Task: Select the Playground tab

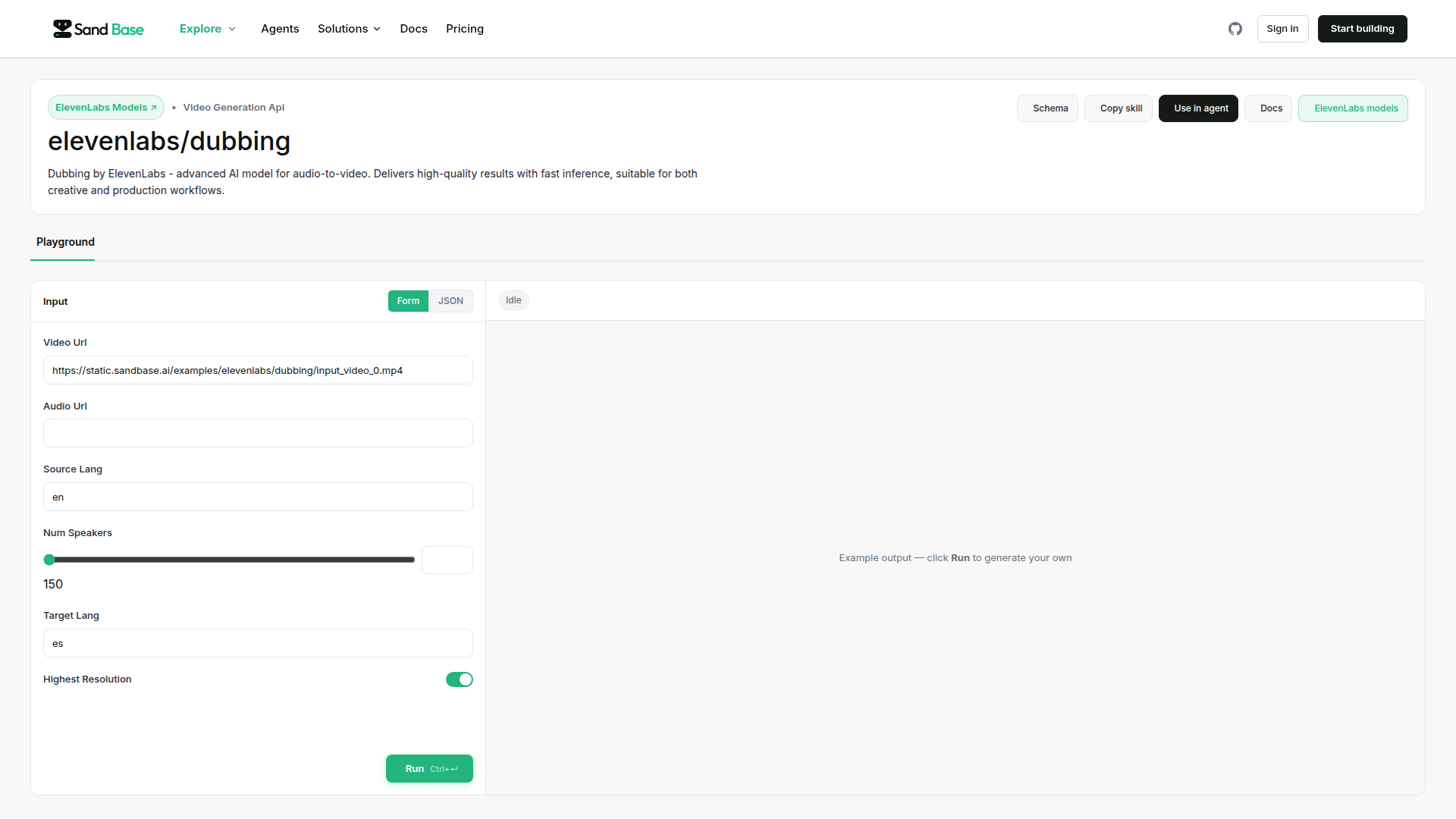Action: click(65, 242)
